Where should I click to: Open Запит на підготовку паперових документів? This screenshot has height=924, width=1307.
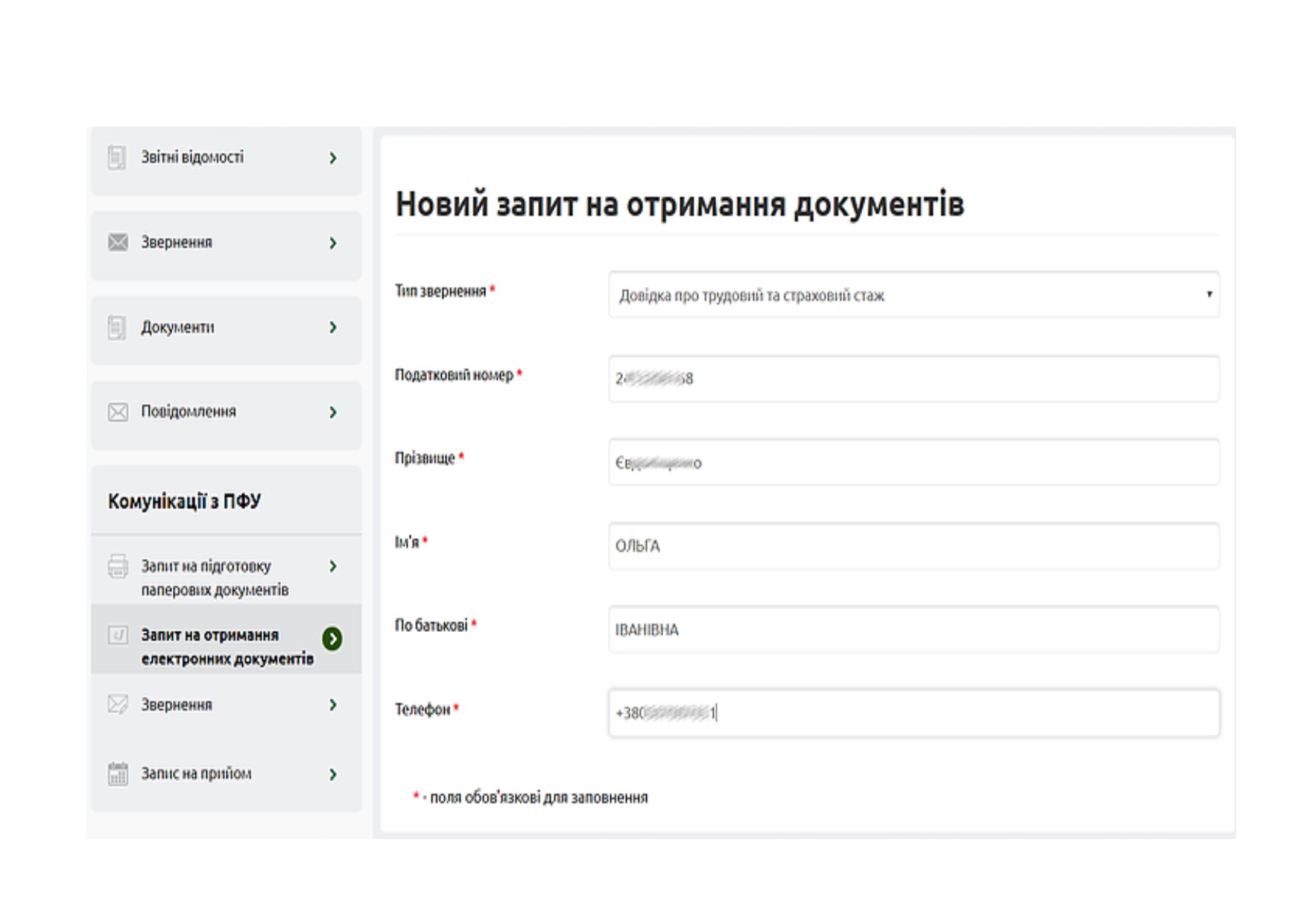point(215,577)
